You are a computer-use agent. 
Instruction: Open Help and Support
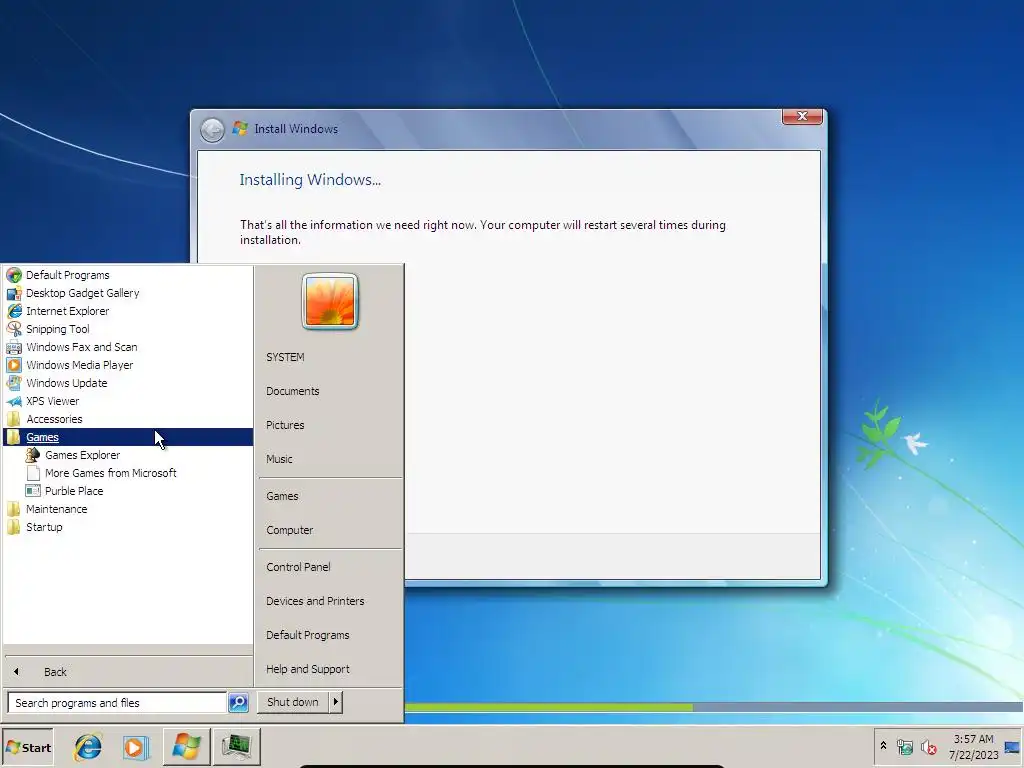(308, 669)
